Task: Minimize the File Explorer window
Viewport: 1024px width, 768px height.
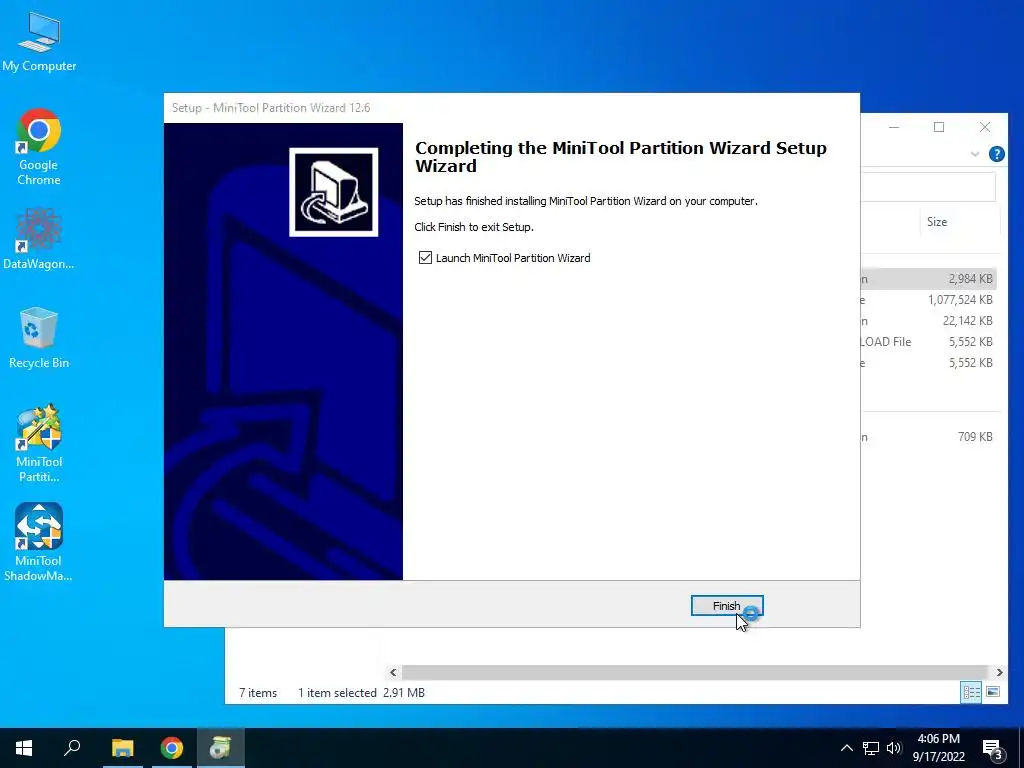Action: (894, 127)
